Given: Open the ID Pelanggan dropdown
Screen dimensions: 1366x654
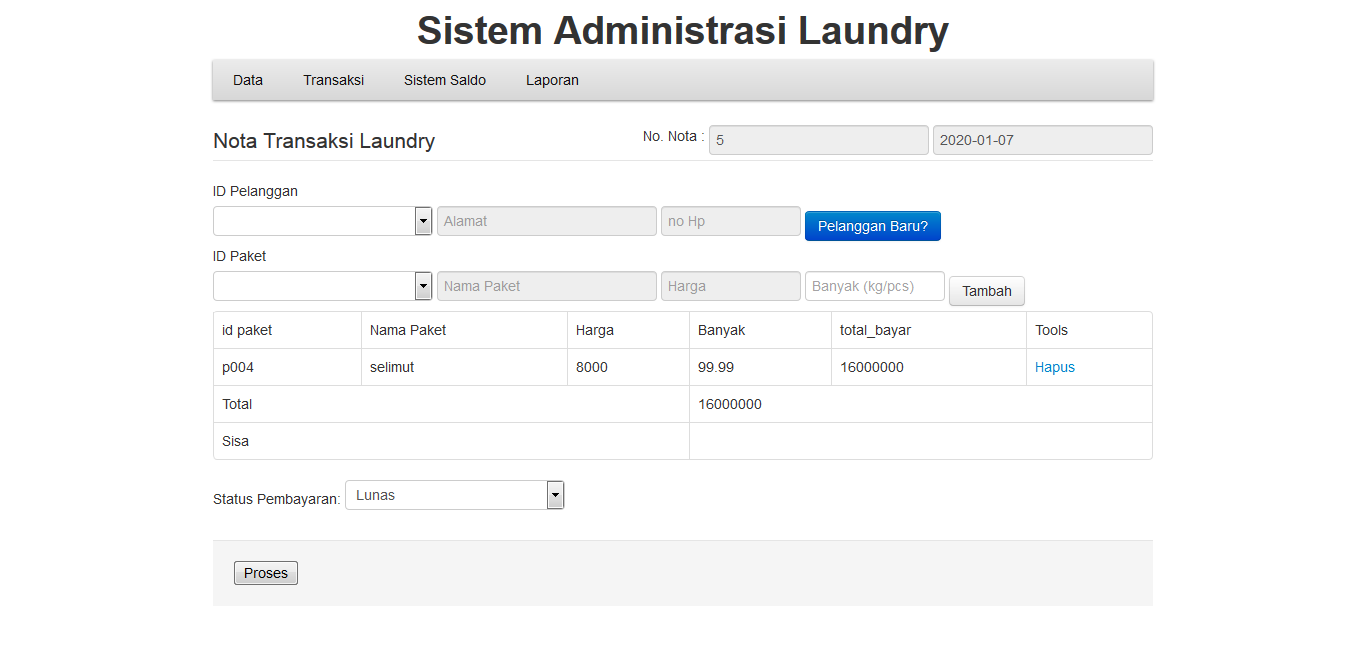Looking at the screenshot, I should 322,220.
